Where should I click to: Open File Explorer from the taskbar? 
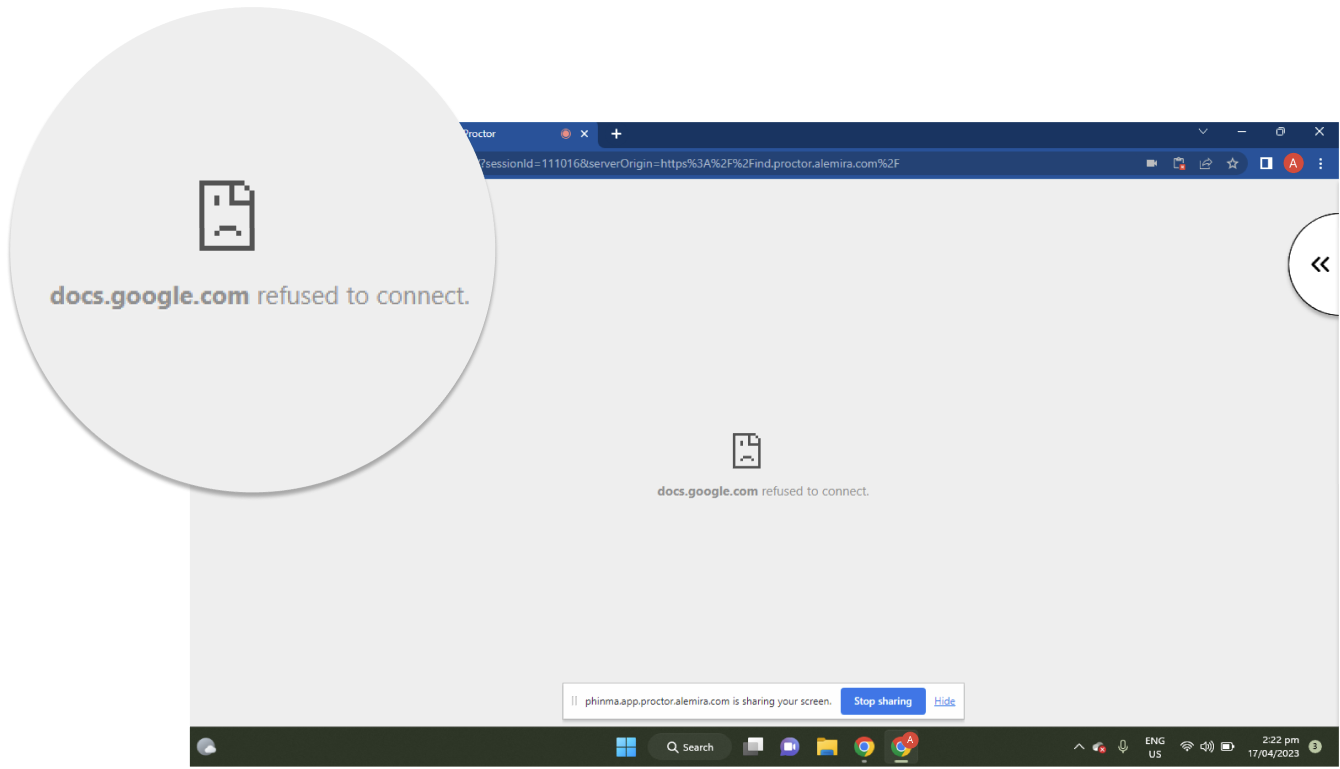(x=827, y=747)
